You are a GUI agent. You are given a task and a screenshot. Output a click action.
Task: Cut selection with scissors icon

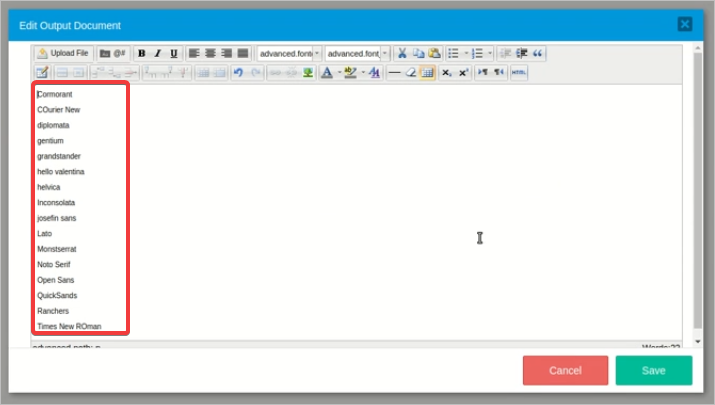tap(401, 53)
